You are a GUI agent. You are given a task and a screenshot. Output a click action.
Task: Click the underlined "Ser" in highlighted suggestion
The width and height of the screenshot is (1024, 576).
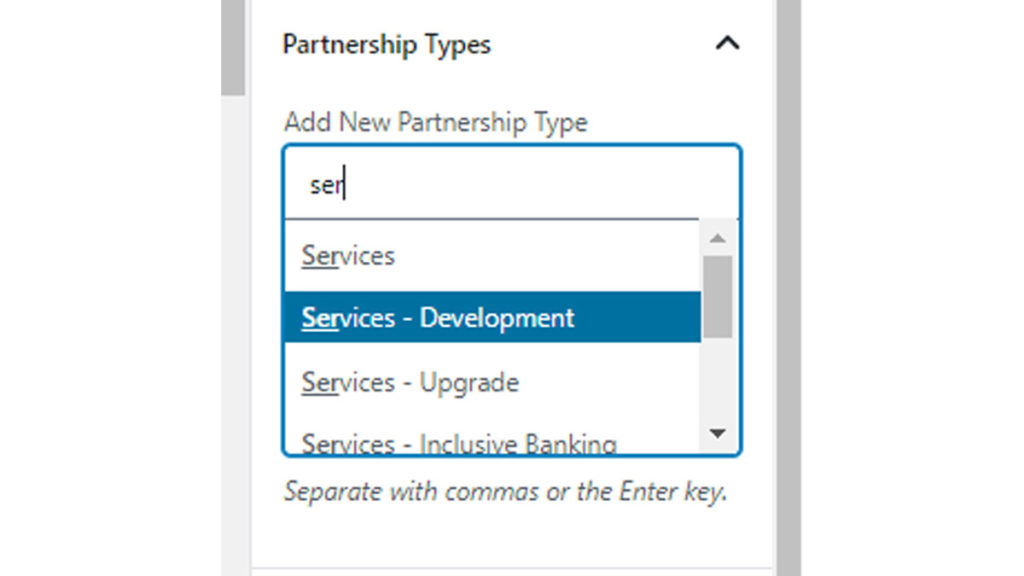(321, 318)
